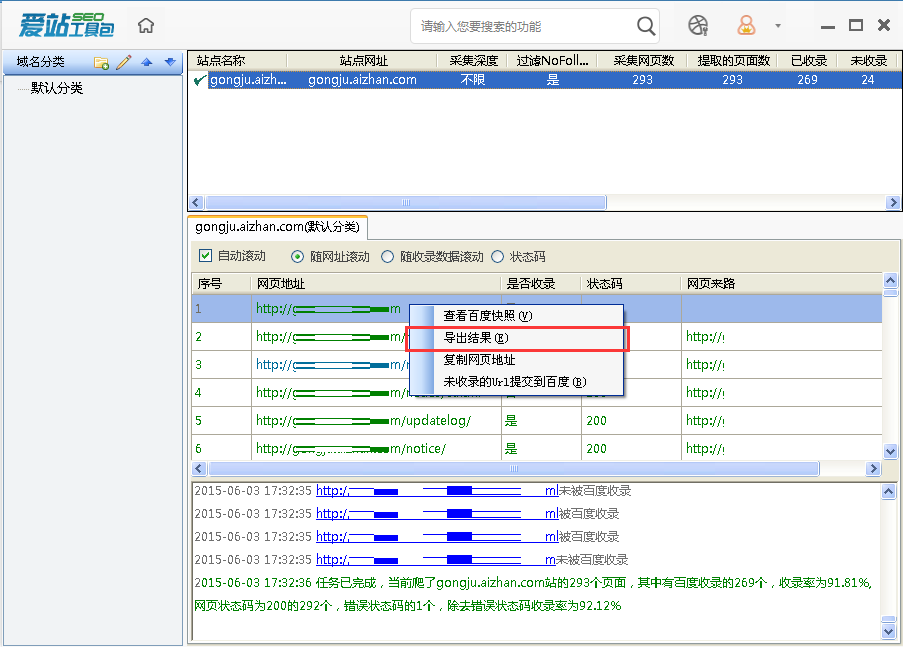The image size is (903, 647).
Task: Edit domain category with pencil icon
Action: pos(124,63)
